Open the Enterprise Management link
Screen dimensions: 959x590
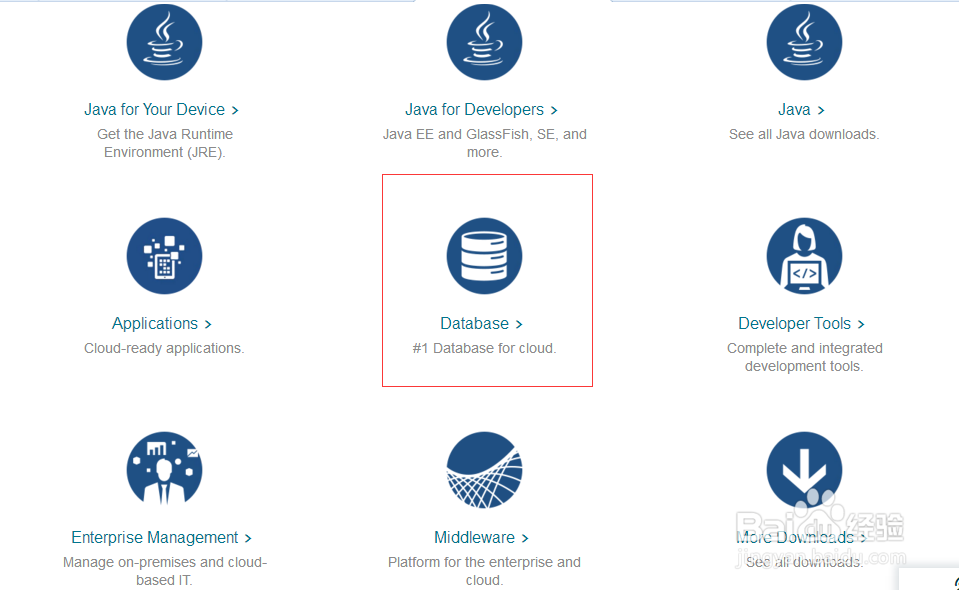click(161, 537)
